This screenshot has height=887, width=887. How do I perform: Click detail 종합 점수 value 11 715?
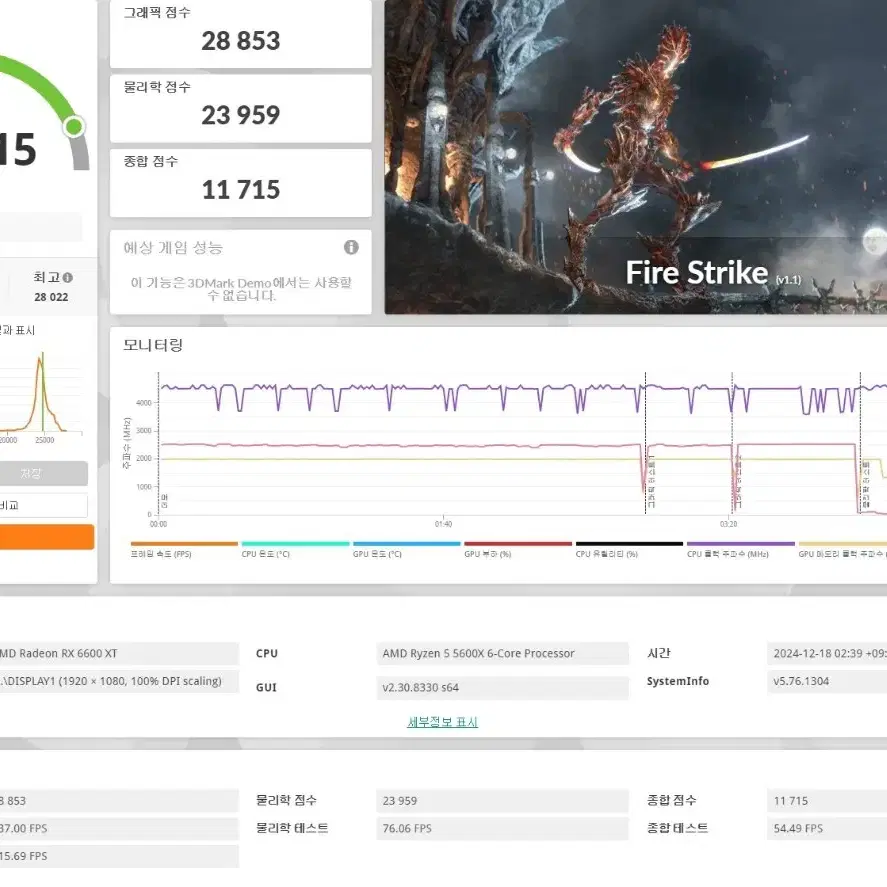827,800
